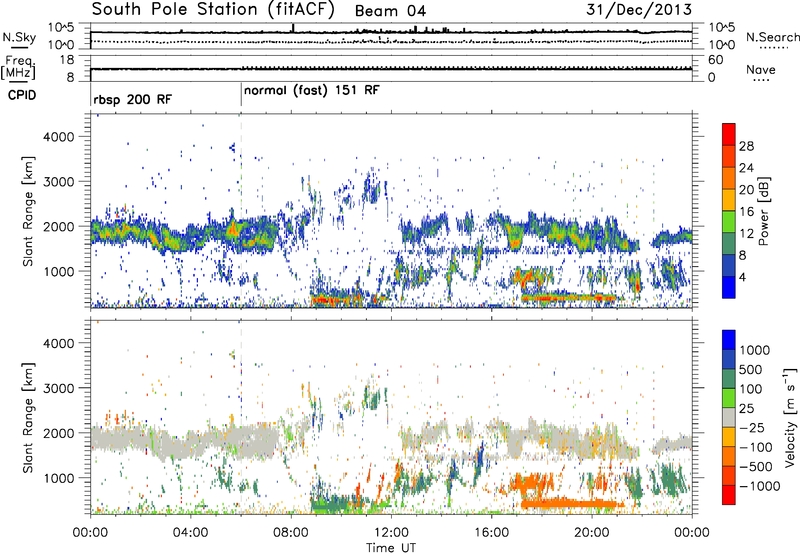This screenshot has height=554, width=800.
Task: Click the '08:00' time axis tick label
Action: point(291,533)
